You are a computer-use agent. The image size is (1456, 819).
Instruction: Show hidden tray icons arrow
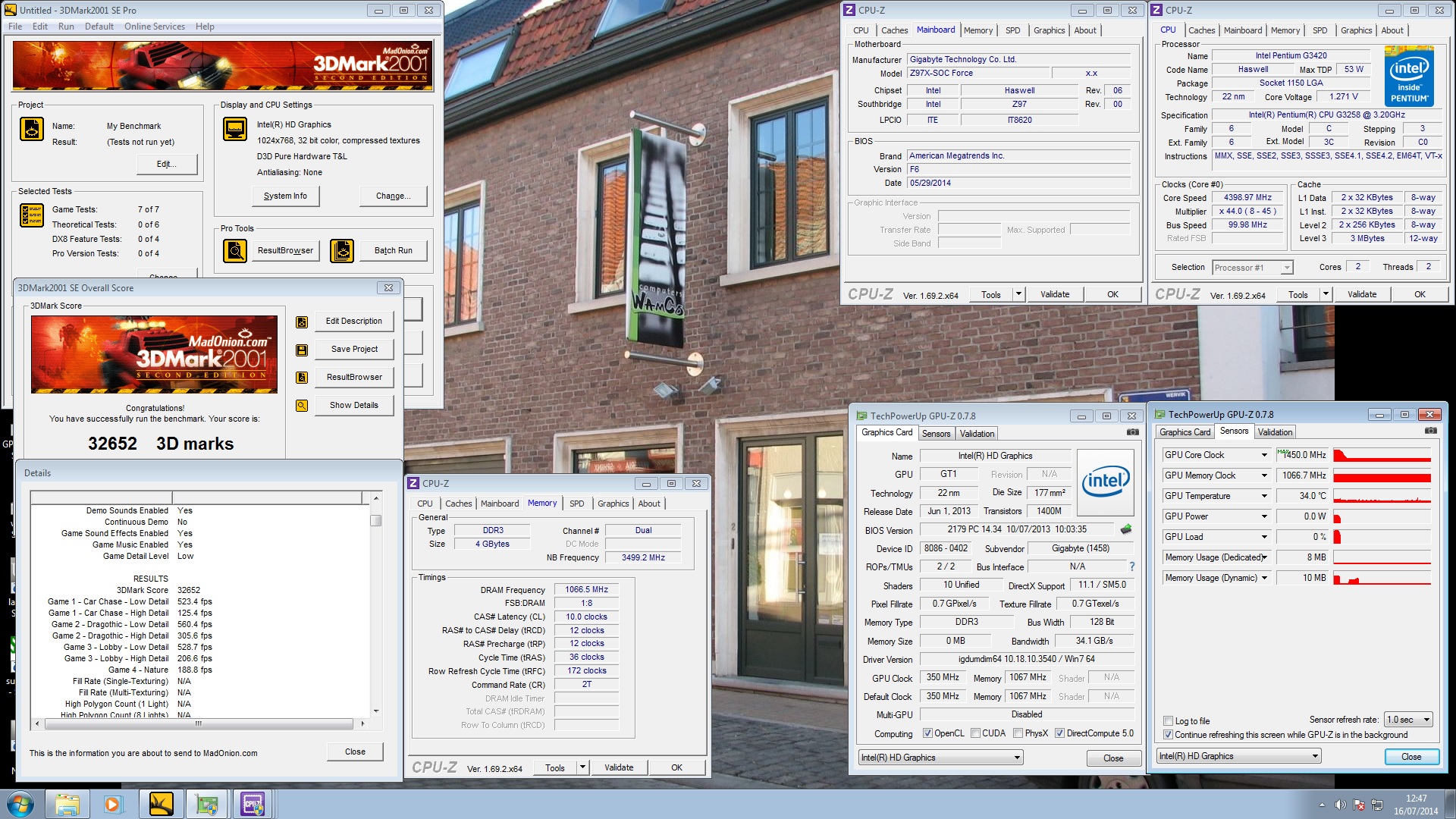pyautogui.click(x=1322, y=805)
